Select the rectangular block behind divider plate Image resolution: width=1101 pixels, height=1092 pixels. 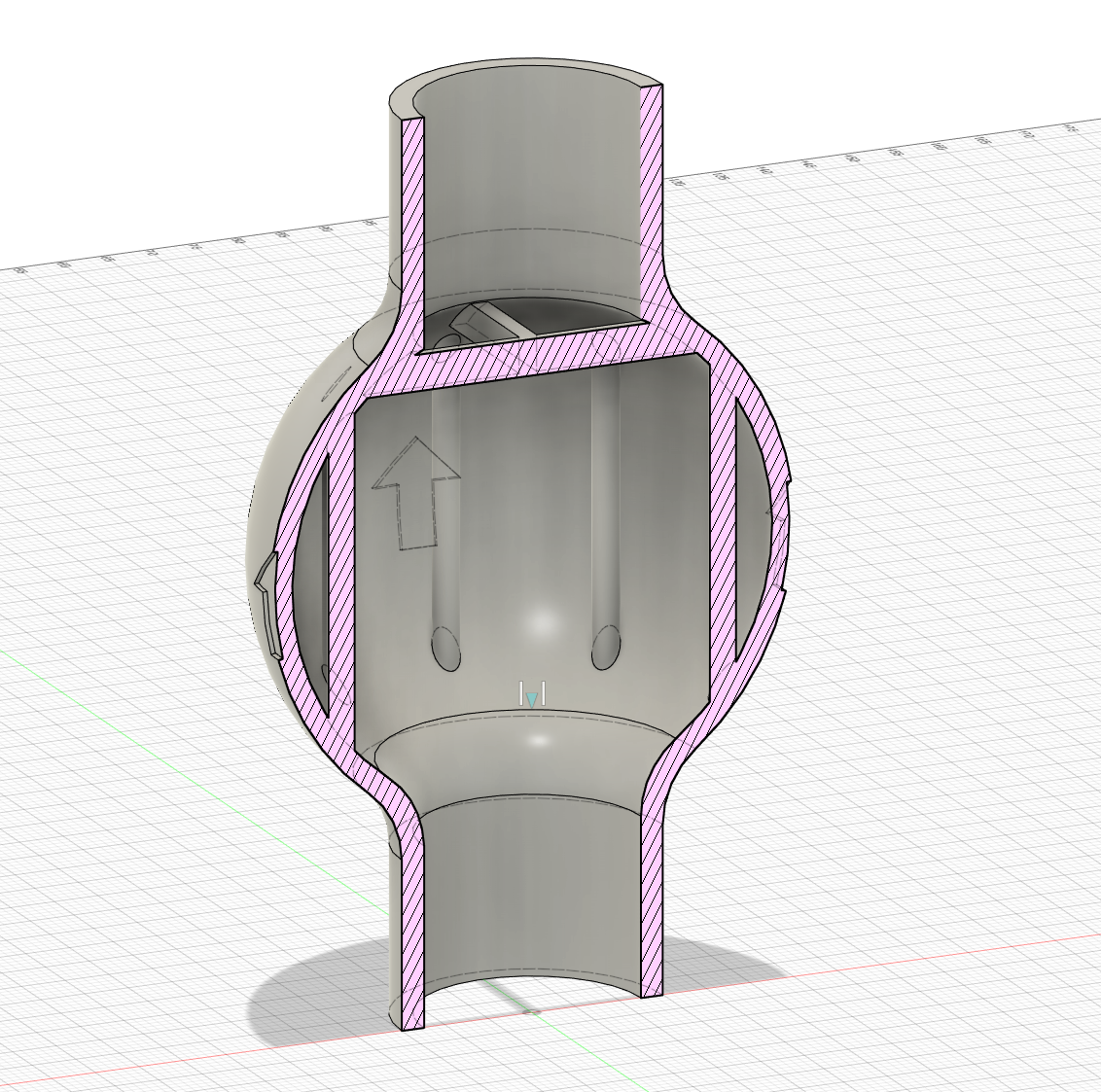click(486, 322)
